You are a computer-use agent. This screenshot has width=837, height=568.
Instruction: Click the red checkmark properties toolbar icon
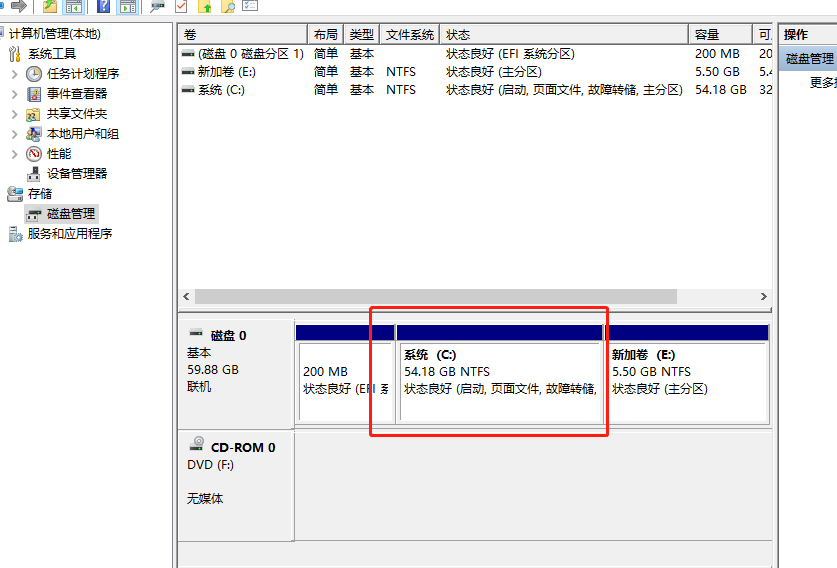(181, 6)
